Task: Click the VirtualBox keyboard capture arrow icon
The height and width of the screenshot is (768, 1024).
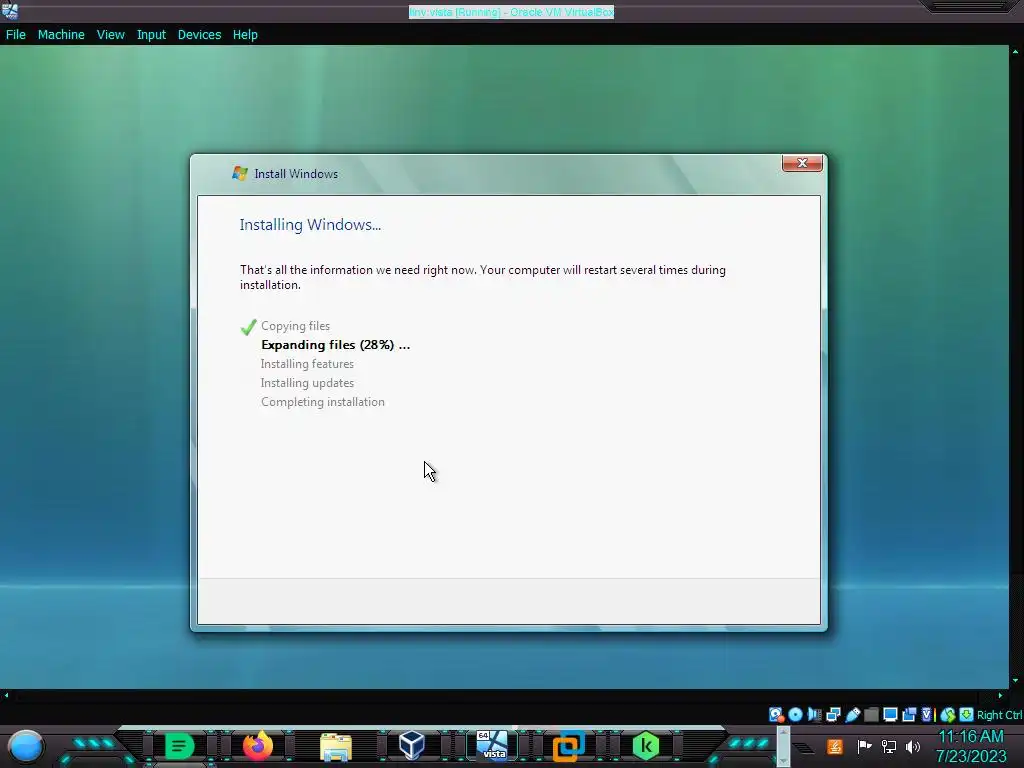Action: coord(967,714)
